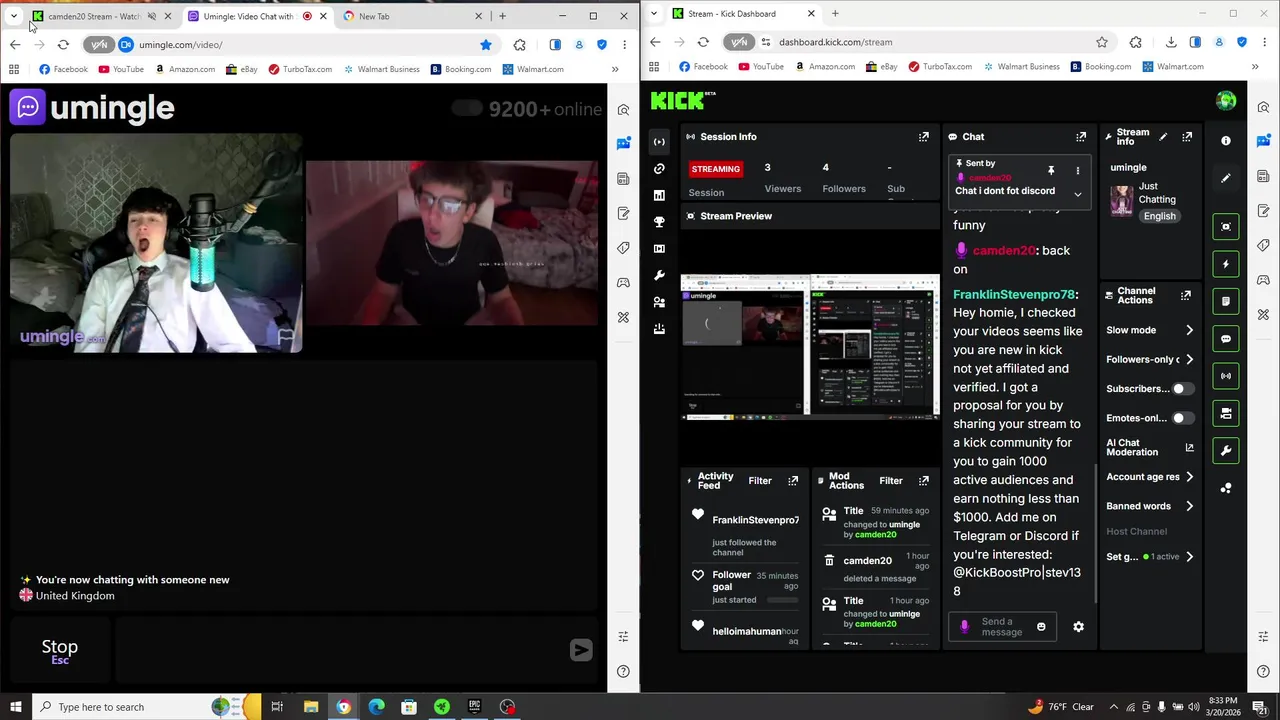Open File Explorer from taskbar
Viewport: 1280px width, 720px height.
tap(310, 707)
